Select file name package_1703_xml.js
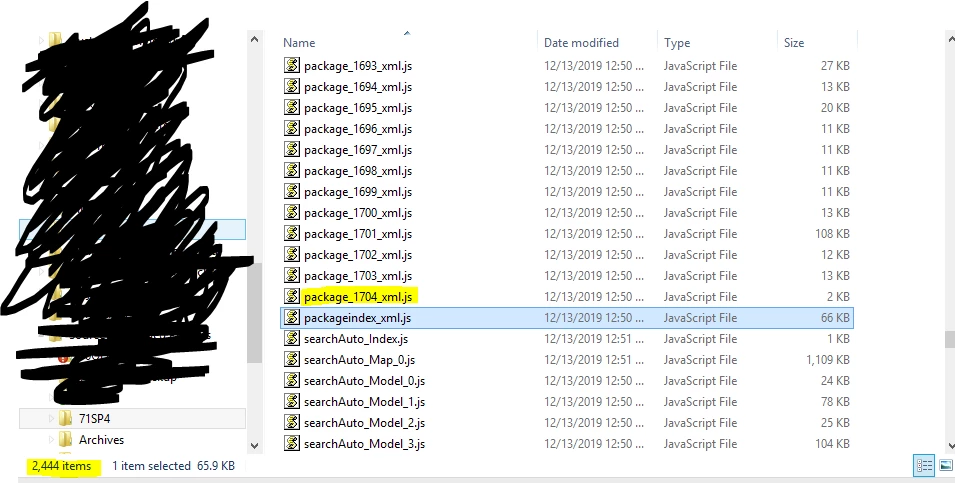Image resolution: width=955 pixels, height=483 pixels. (358, 276)
